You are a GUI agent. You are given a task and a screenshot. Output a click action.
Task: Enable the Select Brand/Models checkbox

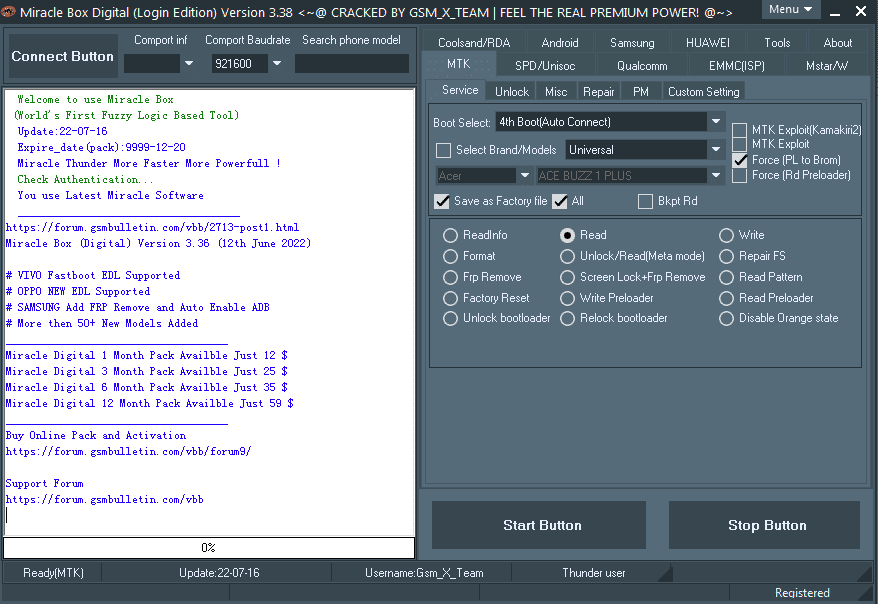pos(444,150)
